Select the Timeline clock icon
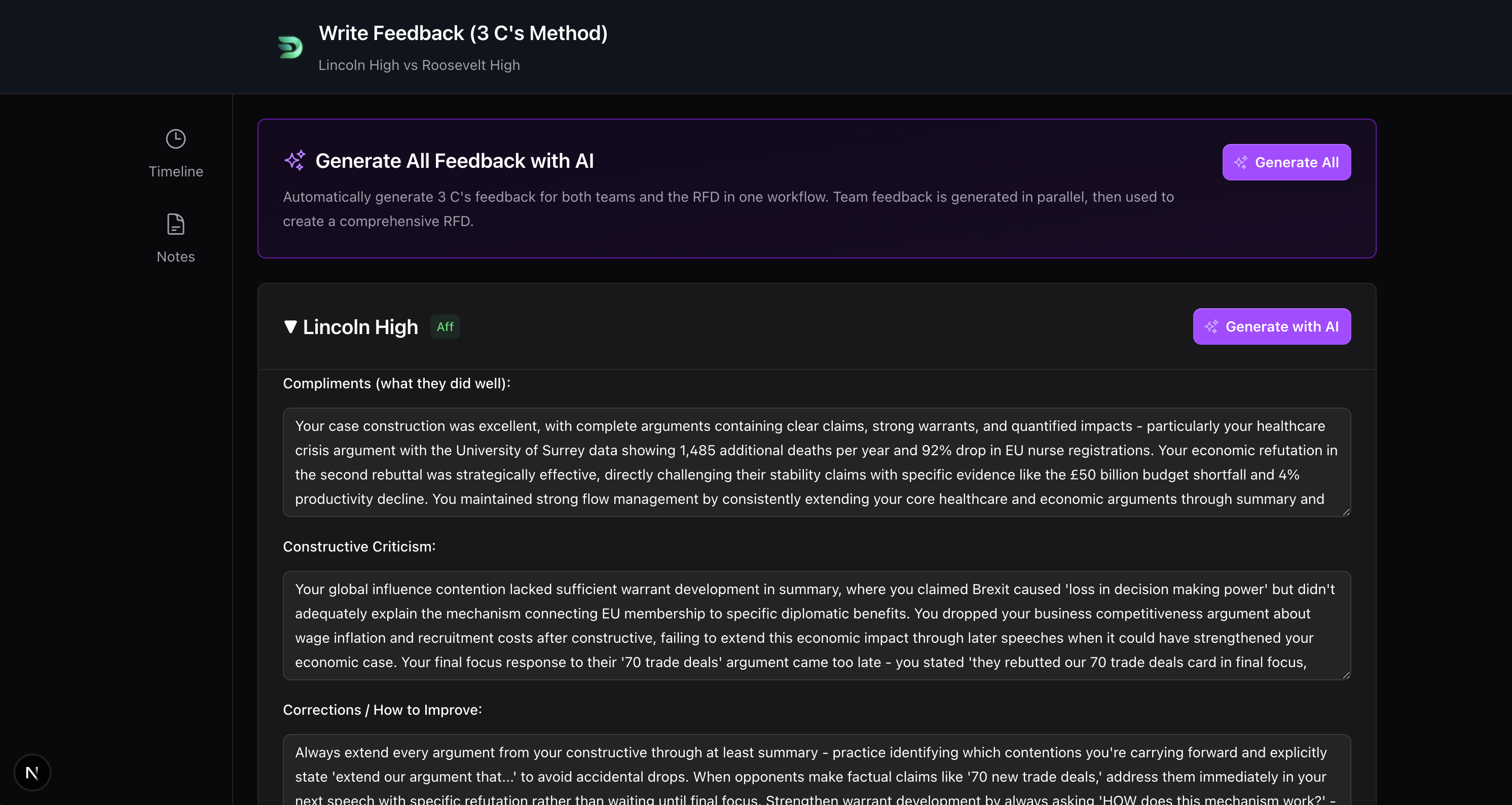 point(175,138)
